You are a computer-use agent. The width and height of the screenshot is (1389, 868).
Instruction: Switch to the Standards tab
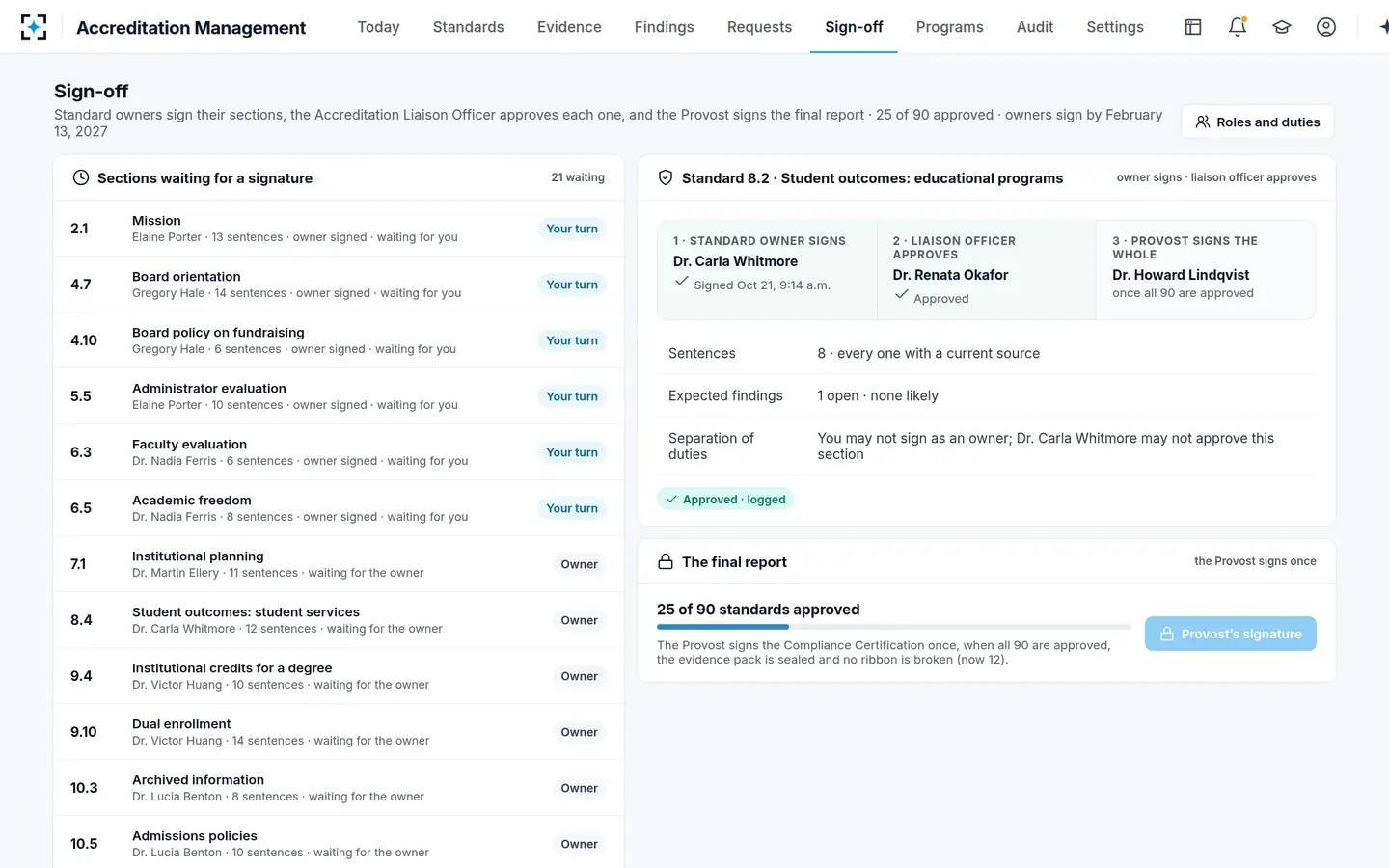coord(468,27)
